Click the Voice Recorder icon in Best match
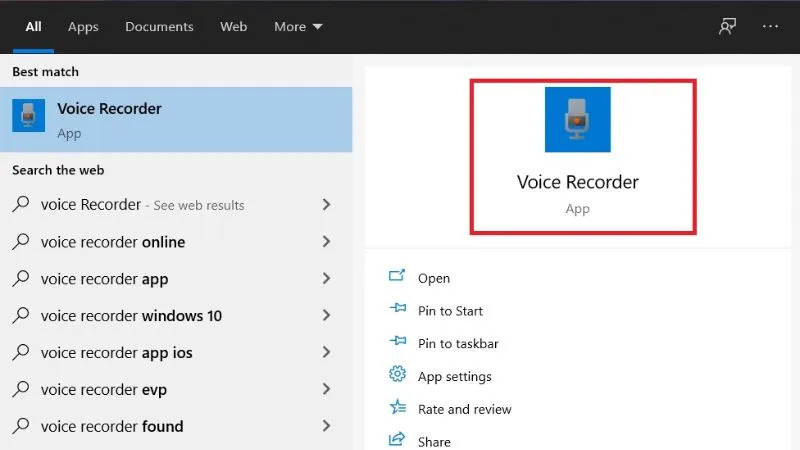The height and width of the screenshot is (450, 800). [28, 116]
